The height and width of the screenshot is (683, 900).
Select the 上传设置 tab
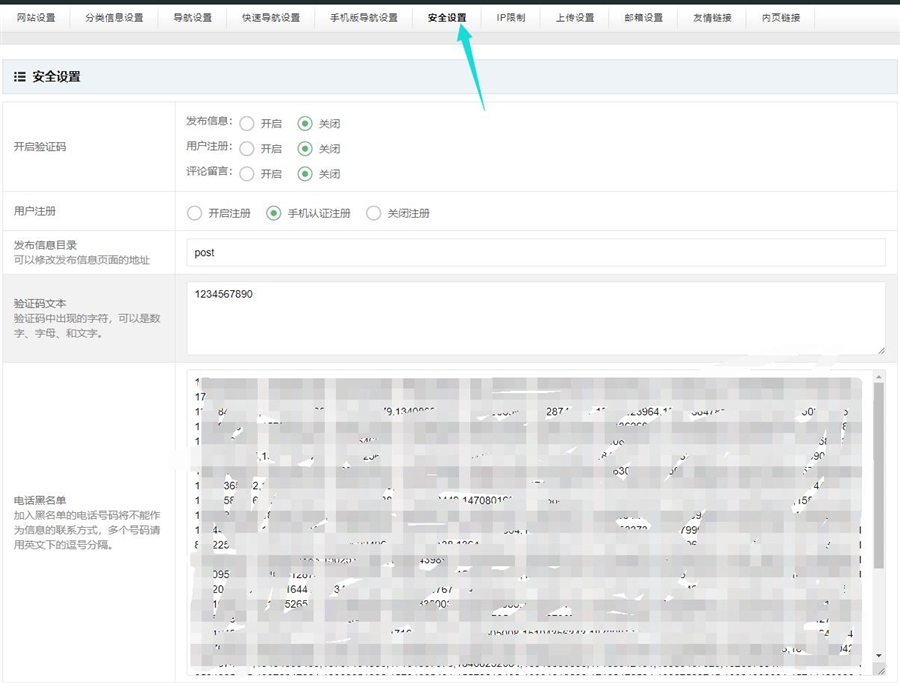pos(575,18)
